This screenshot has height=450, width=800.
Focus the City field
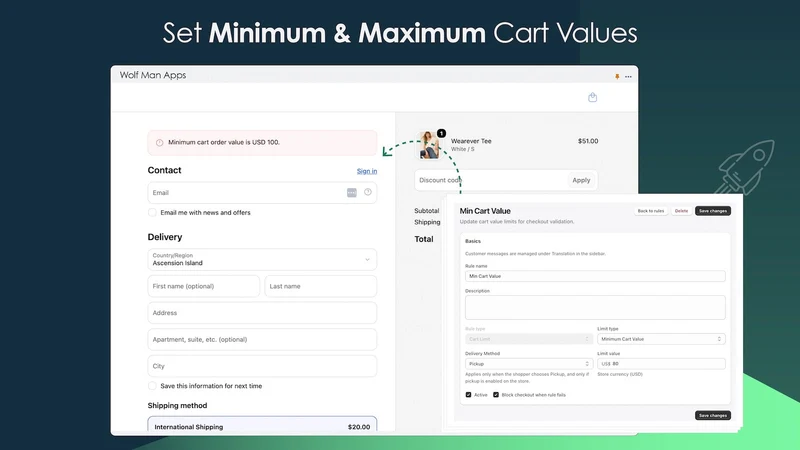click(262, 366)
